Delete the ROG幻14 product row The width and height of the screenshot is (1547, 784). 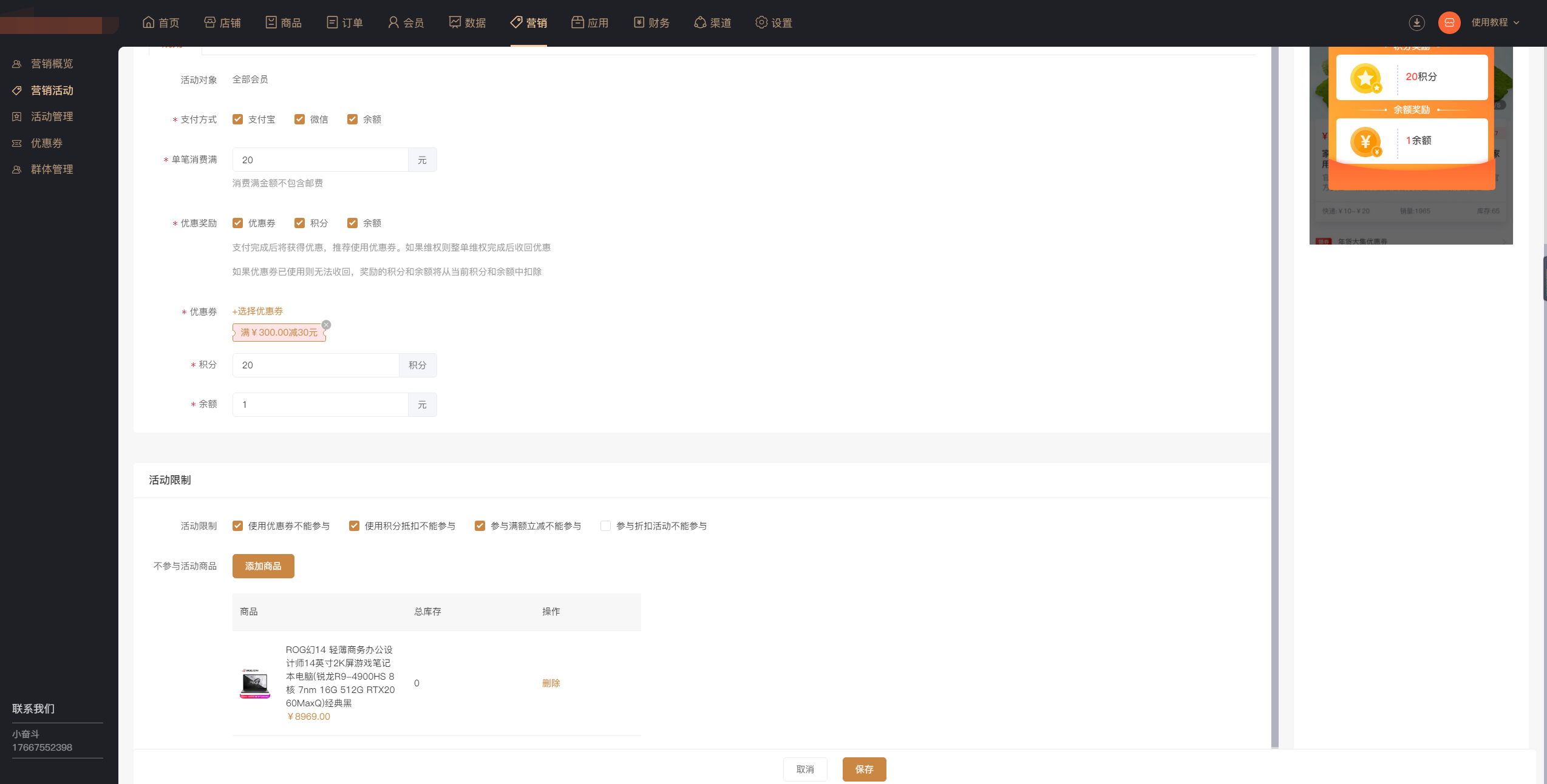pos(551,683)
